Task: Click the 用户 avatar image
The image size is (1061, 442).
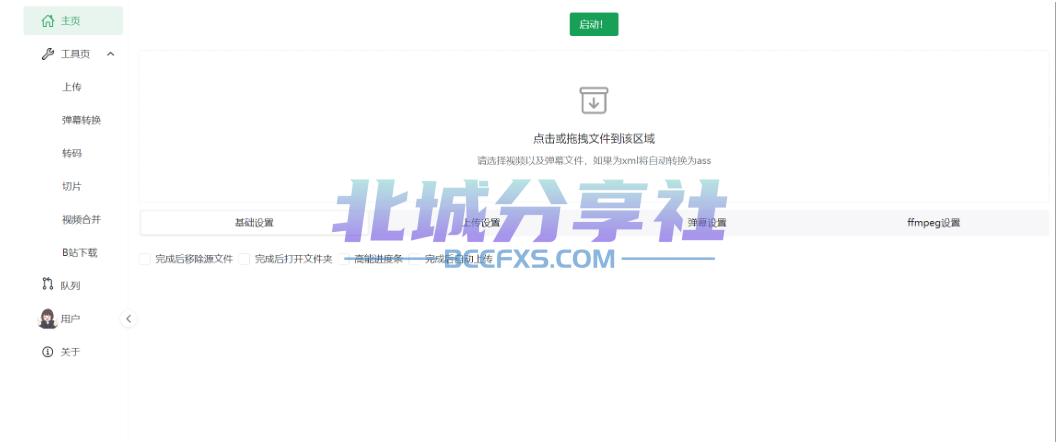Action: (47, 319)
